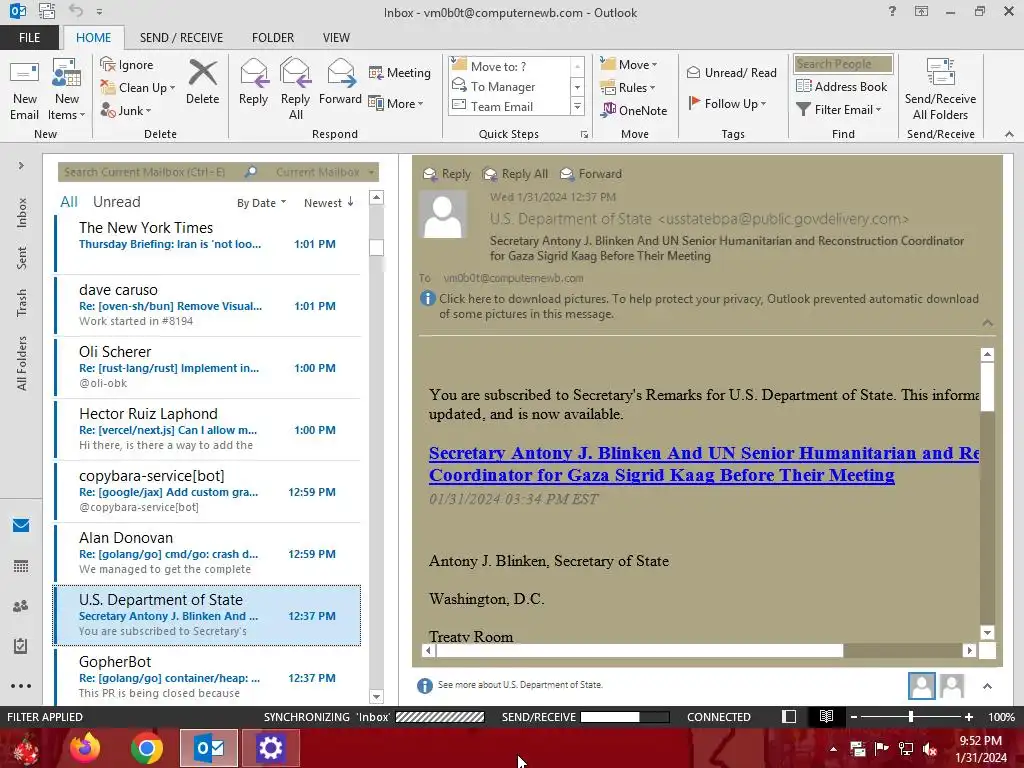Open the dave caruso email
1024x768 pixels.
coord(207,305)
